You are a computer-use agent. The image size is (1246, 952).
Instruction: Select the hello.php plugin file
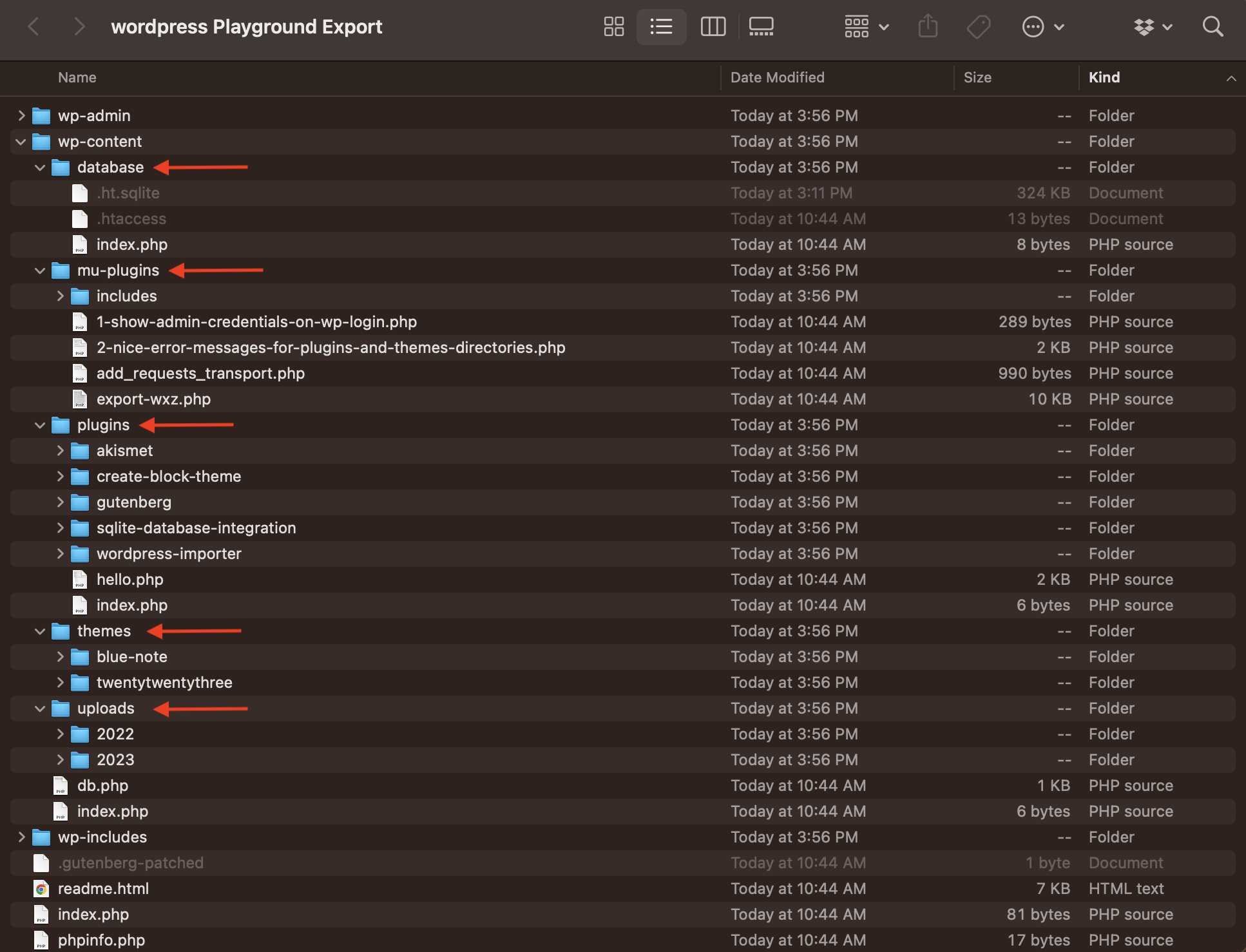(x=129, y=579)
